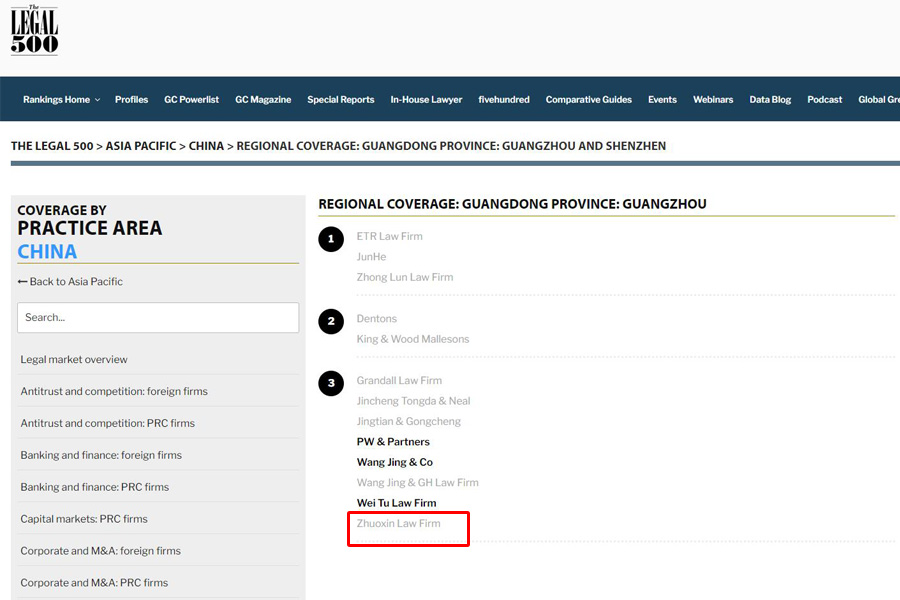Open Zhuoxin Law Firm listing

click(398, 523)
